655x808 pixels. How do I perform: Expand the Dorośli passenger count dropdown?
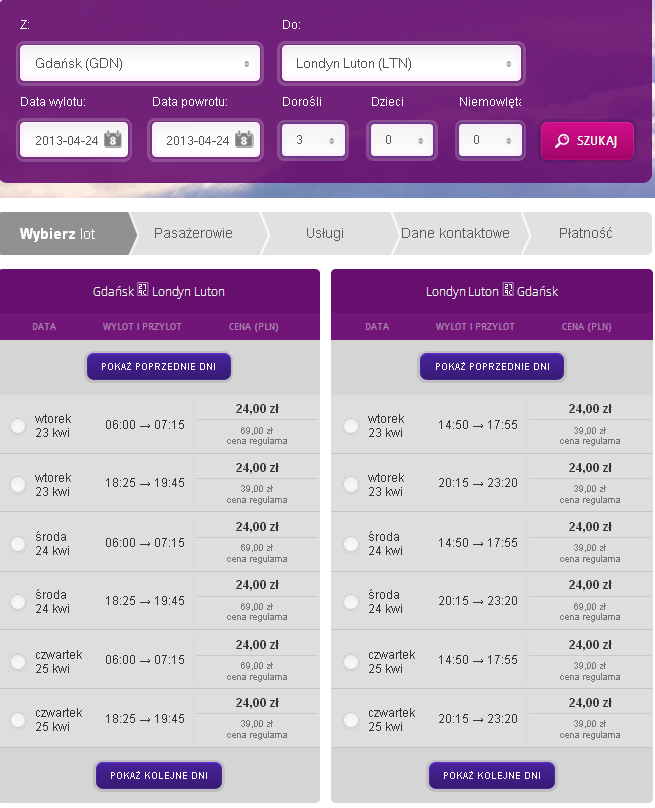[313, 140]
